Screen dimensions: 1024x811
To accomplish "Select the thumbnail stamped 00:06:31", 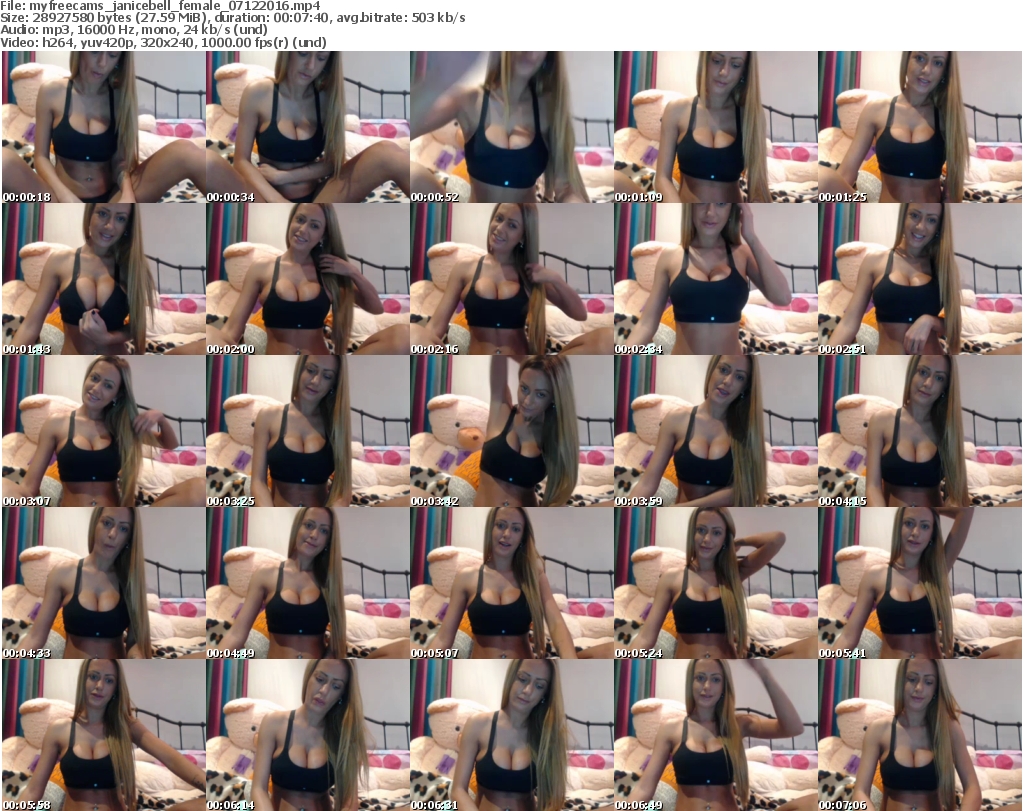I will pos(511,735).
